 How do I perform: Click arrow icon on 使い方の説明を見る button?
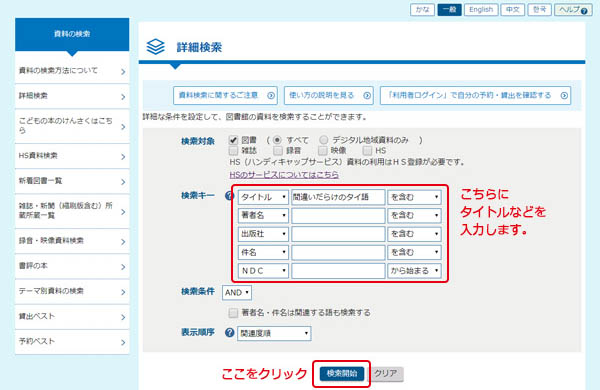[x=367, y=96]
